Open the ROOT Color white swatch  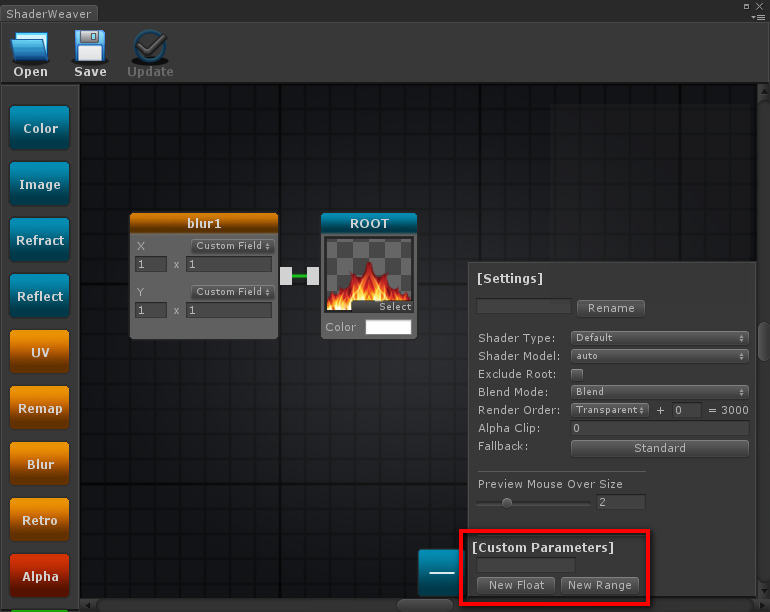(x=388, y=327)
